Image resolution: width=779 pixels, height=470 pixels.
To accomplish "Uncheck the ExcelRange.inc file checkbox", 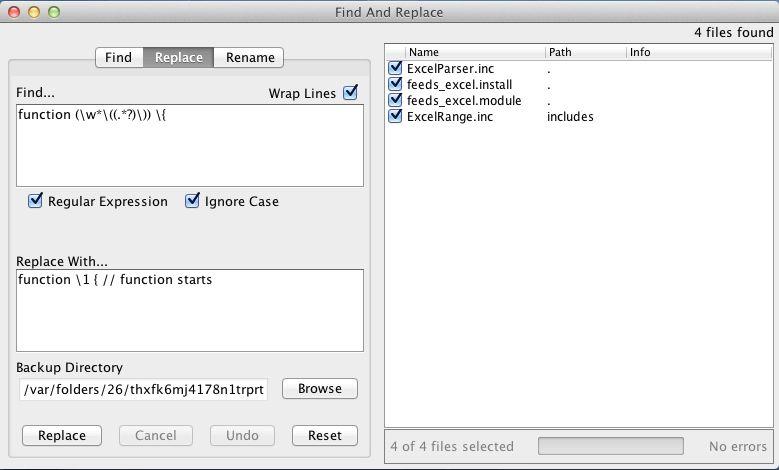I will pyautogui.click(x=395, y=117).
